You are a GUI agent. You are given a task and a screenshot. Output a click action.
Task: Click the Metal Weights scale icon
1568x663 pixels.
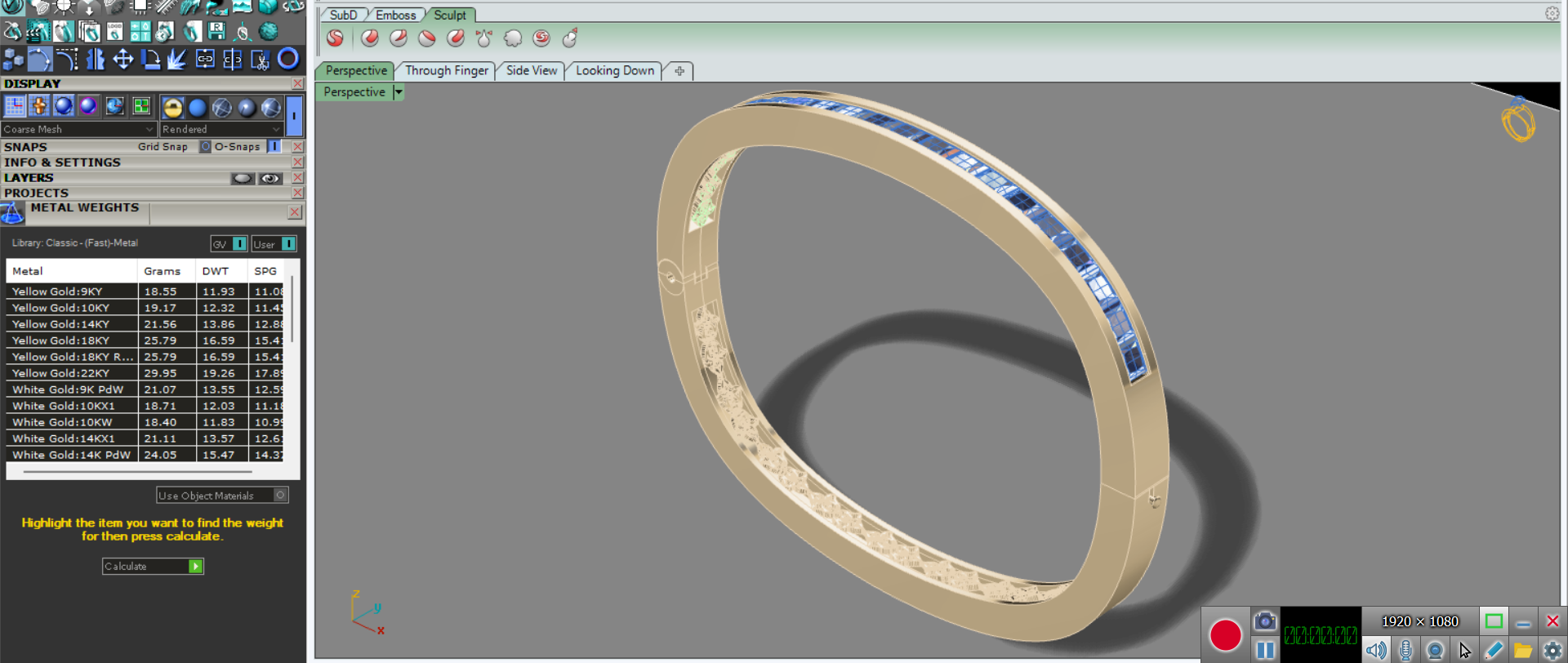(x=12, y=213)
